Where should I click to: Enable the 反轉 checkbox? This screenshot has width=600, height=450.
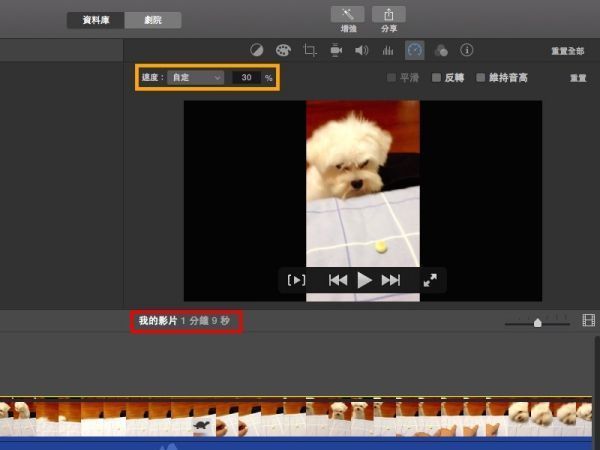click(x=436, y=78)
